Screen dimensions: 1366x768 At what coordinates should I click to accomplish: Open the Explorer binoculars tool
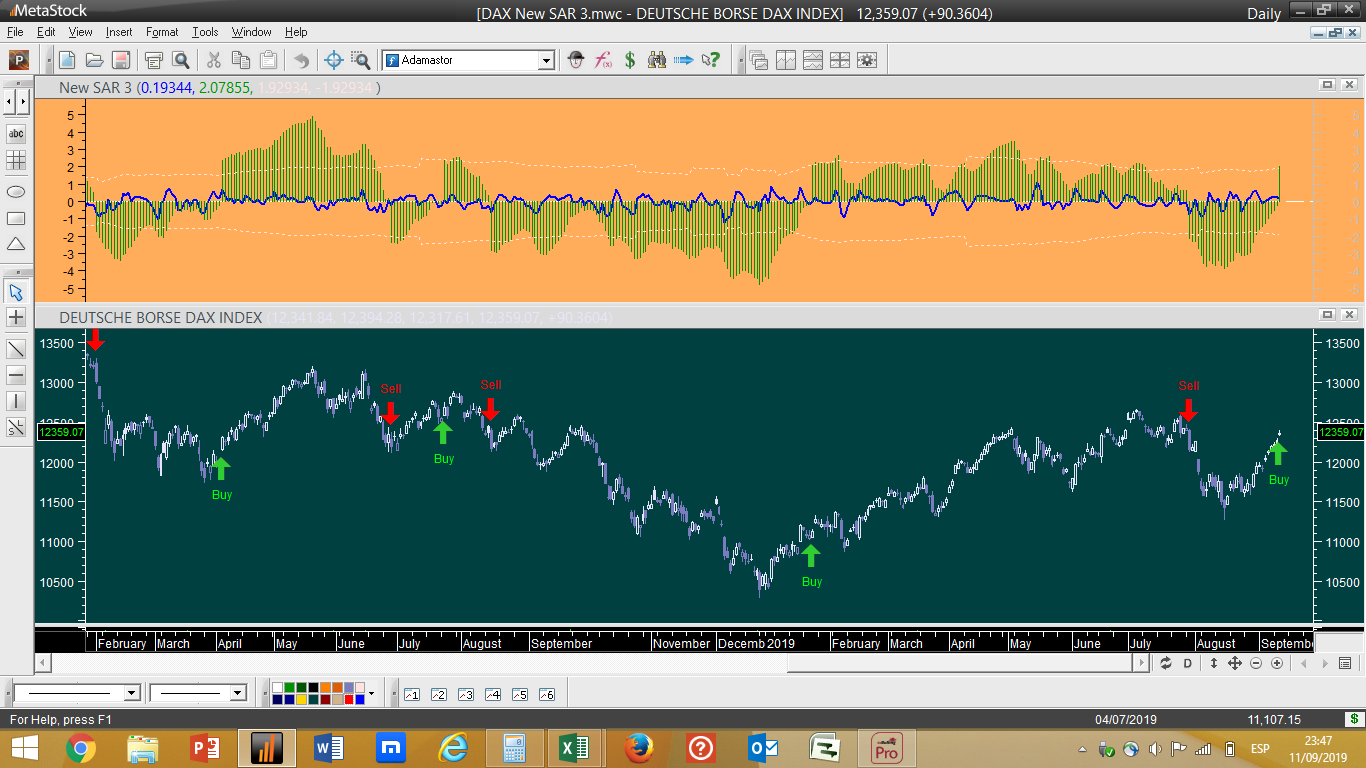point(657,60)
